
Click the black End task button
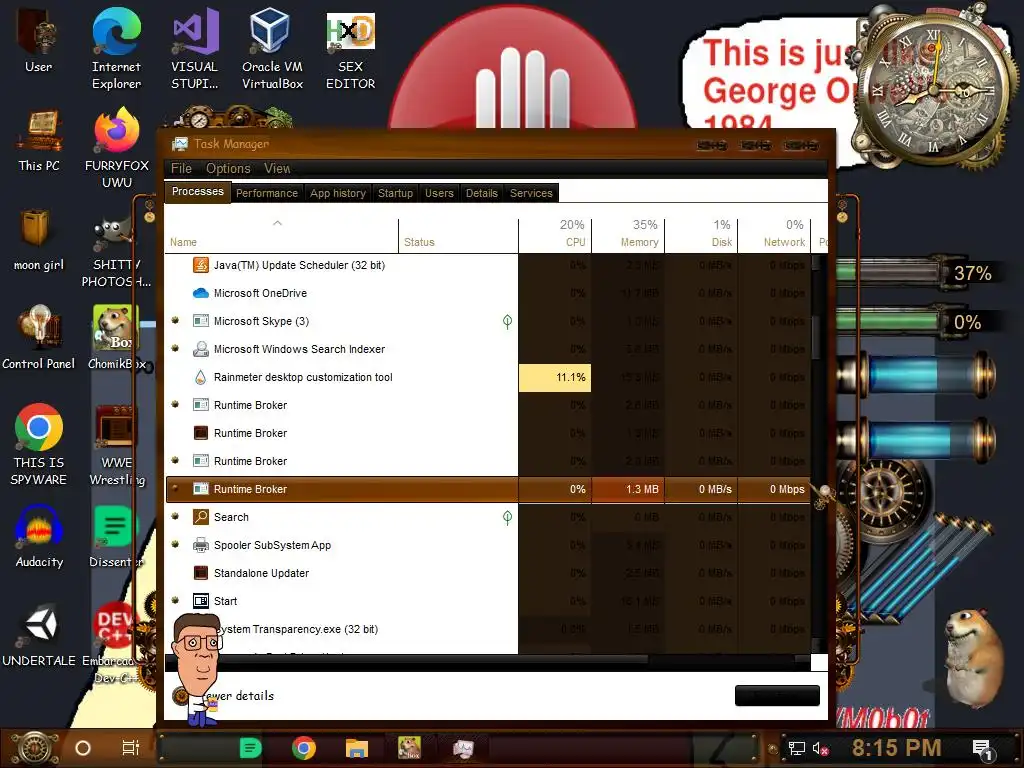tap(777, 696)
